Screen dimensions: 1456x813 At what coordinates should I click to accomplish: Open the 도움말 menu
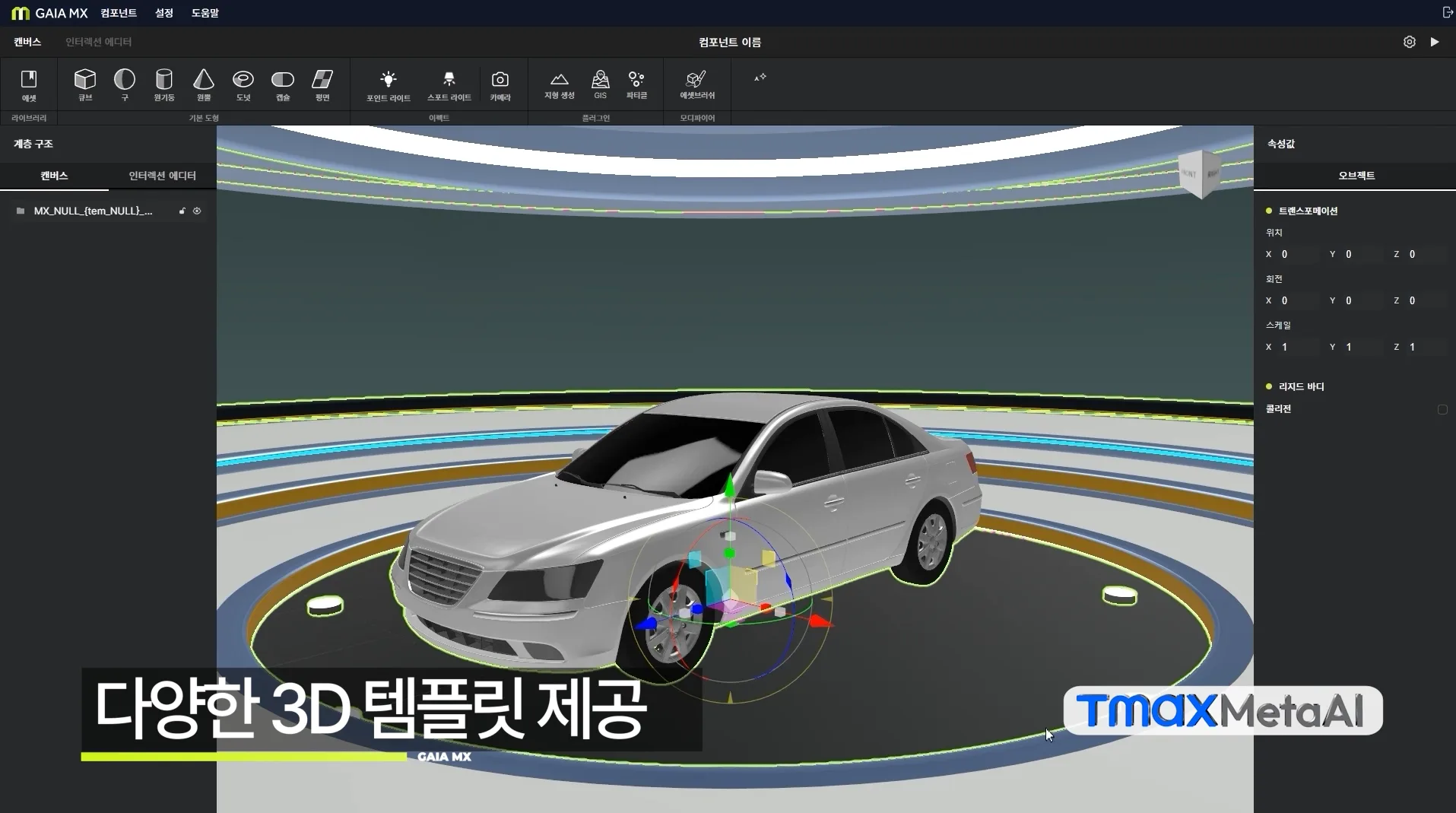(205, 13)
